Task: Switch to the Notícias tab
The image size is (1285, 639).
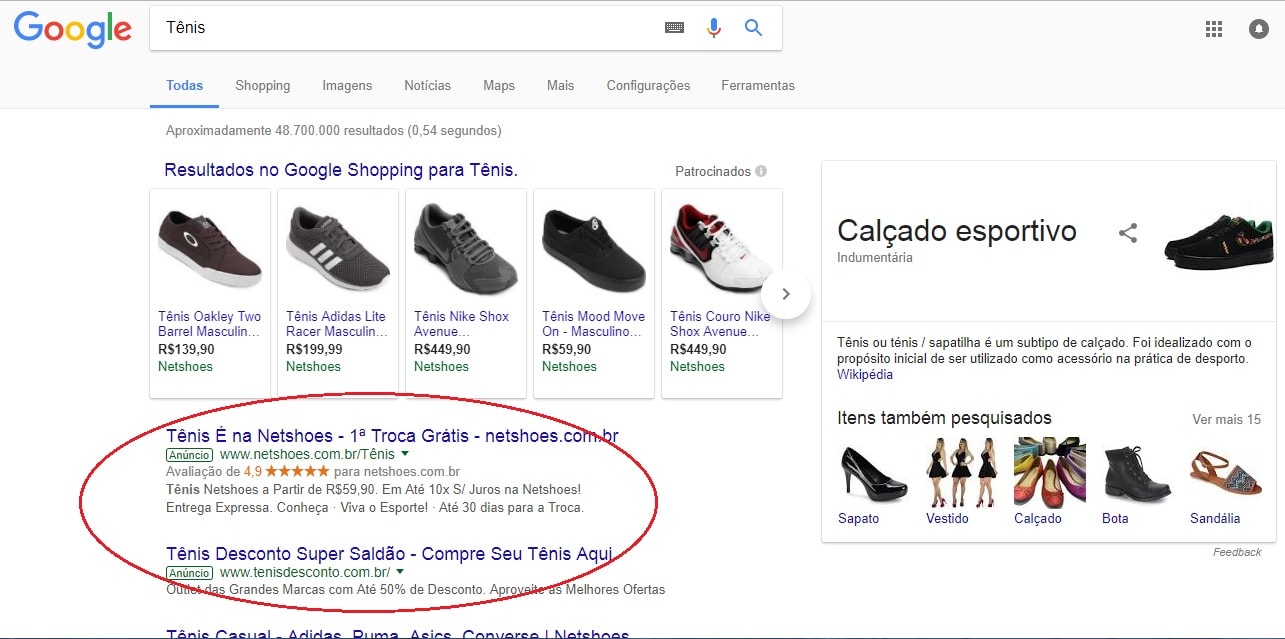Action: 428,86
